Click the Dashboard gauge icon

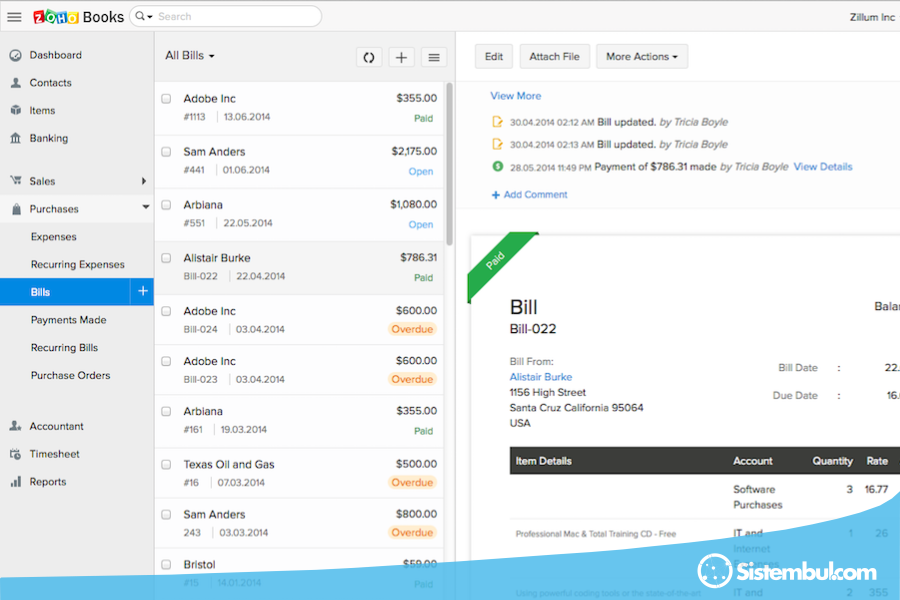pyautogui.click(x=15, y=55)
